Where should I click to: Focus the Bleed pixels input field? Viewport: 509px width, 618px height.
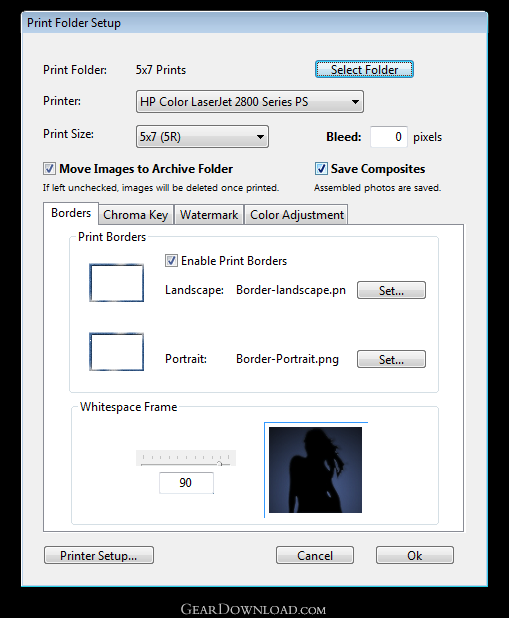click(x=389, y=137)
